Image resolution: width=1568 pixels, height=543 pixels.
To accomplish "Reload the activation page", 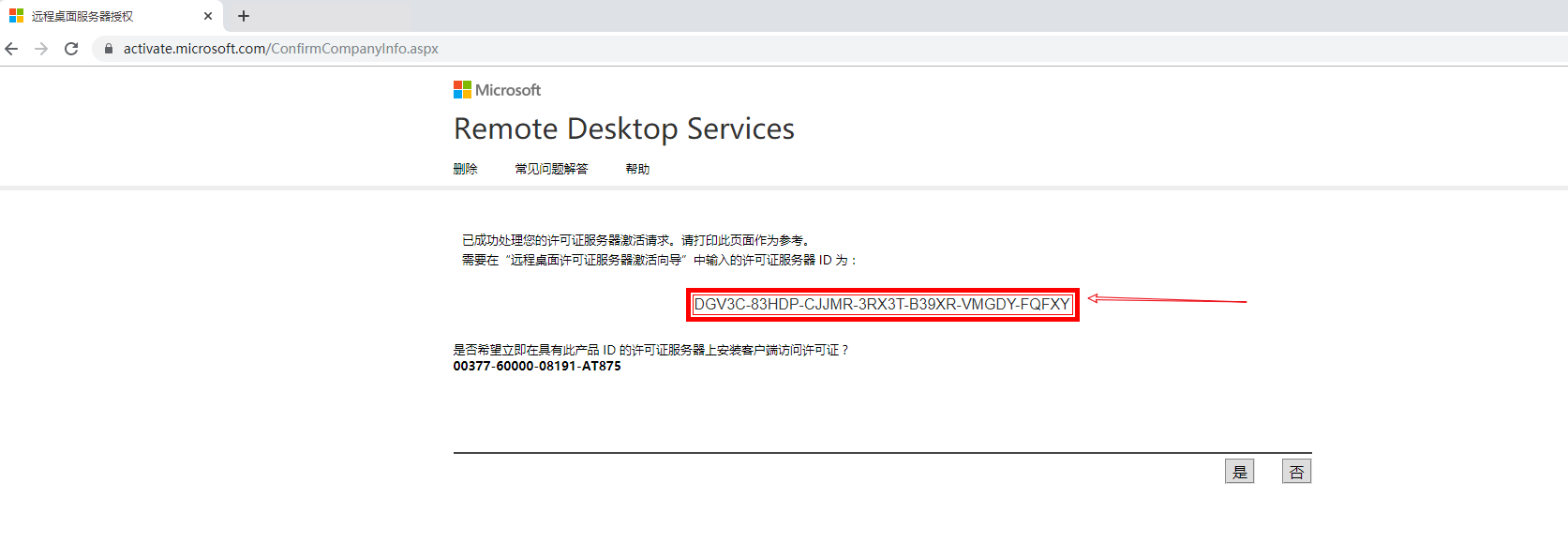I will coord(71,49).
